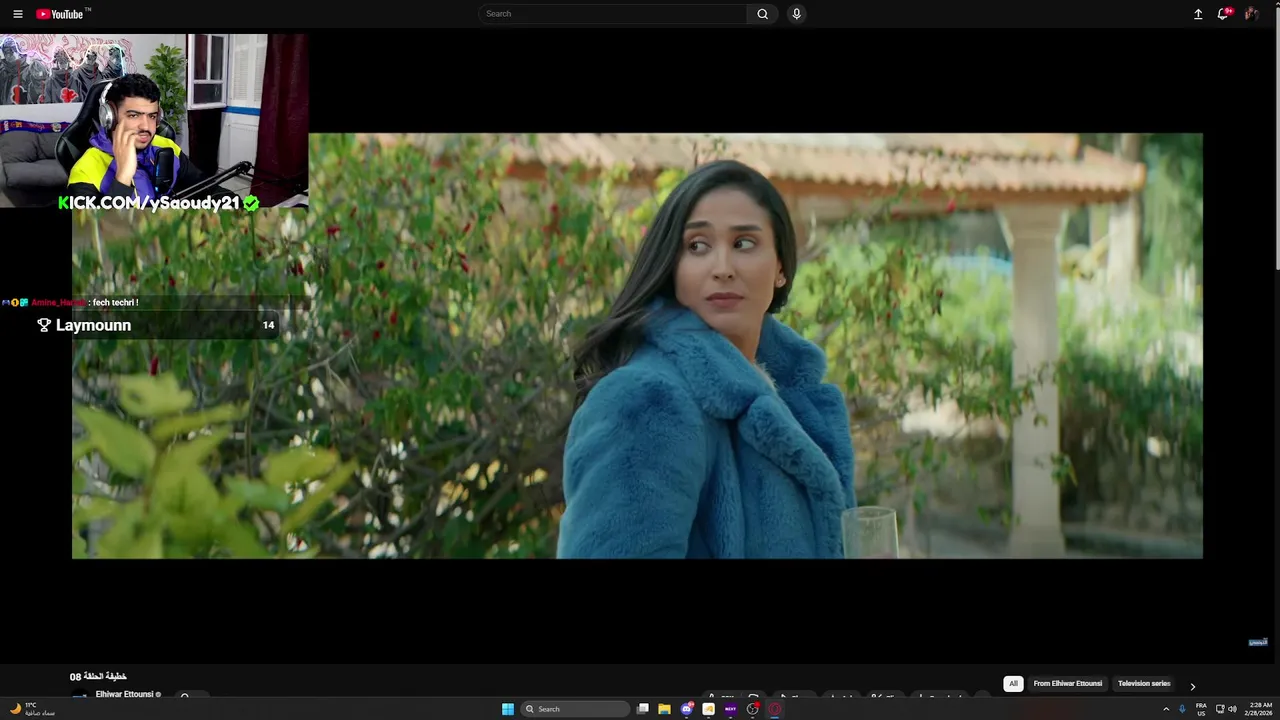Screen dimensions: 1280x720
Task: Open the upload/create video icon
Action: [1198, 14]
